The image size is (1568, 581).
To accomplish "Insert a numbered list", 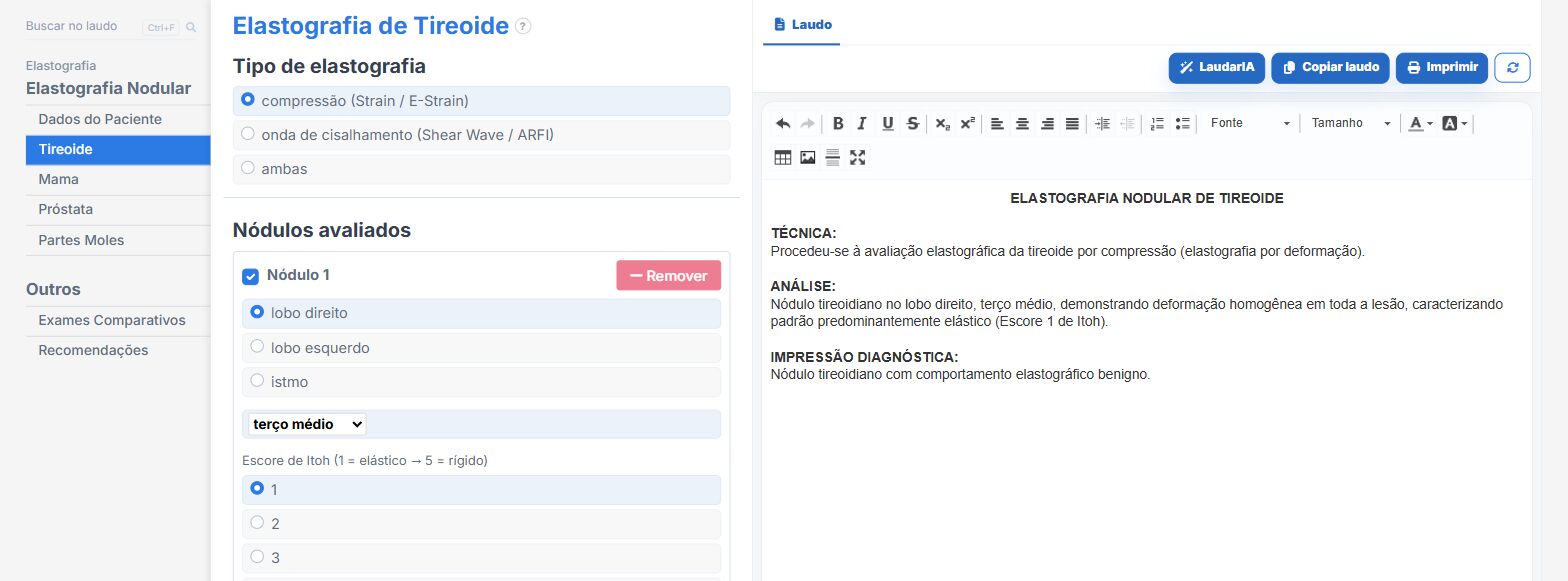I will point(1157,123).
